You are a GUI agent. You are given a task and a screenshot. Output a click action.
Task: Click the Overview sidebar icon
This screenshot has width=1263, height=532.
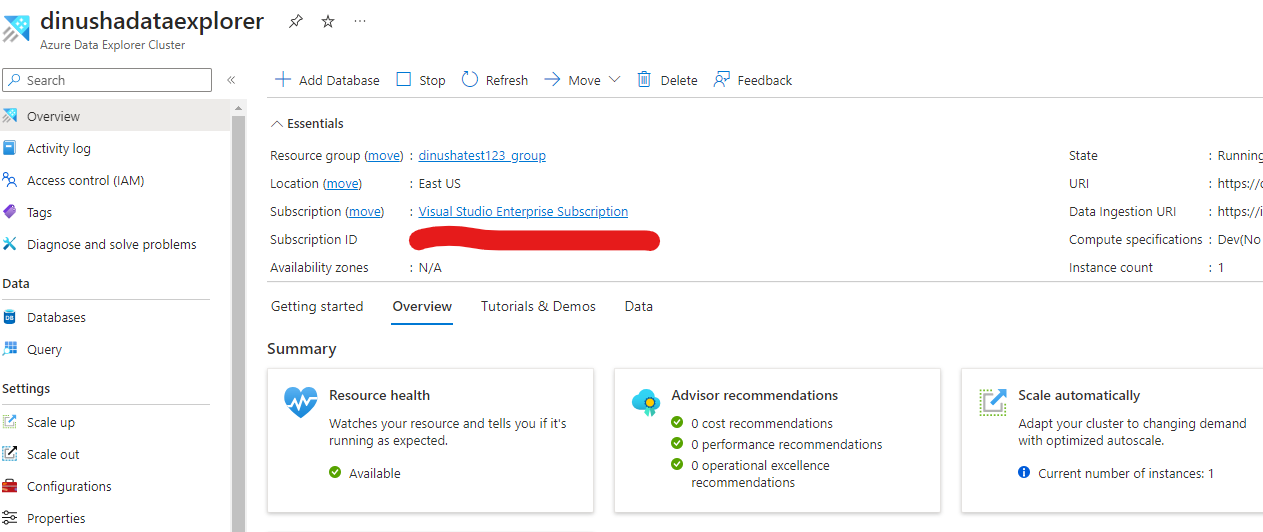click(10, 116)
